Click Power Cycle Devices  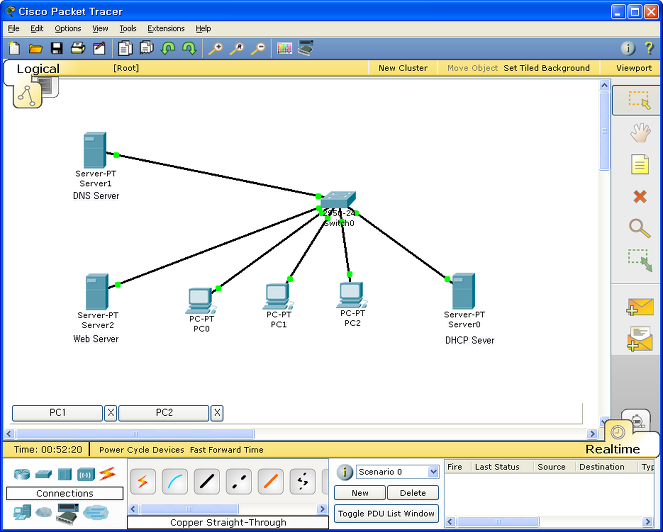click(x=142, y=450)
